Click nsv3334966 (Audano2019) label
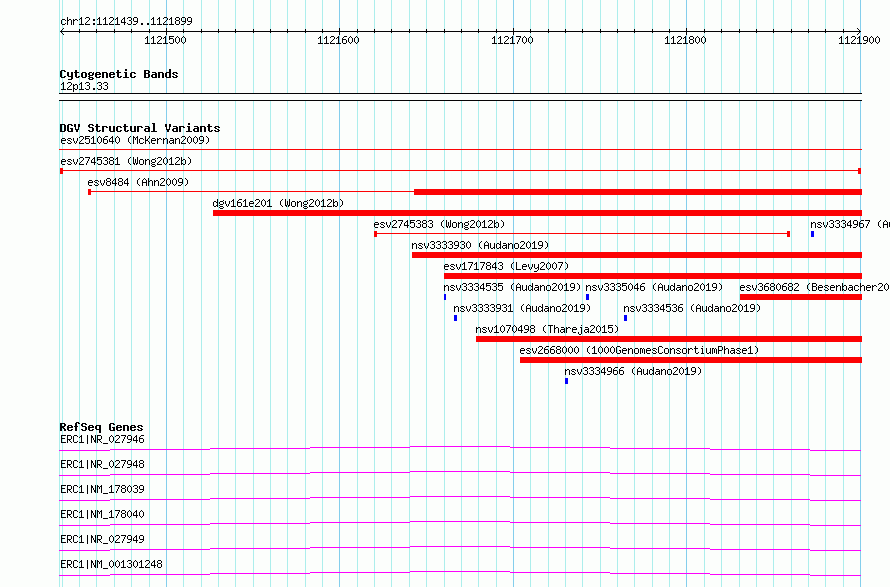The image size is (890, 587). click(633, 371)
